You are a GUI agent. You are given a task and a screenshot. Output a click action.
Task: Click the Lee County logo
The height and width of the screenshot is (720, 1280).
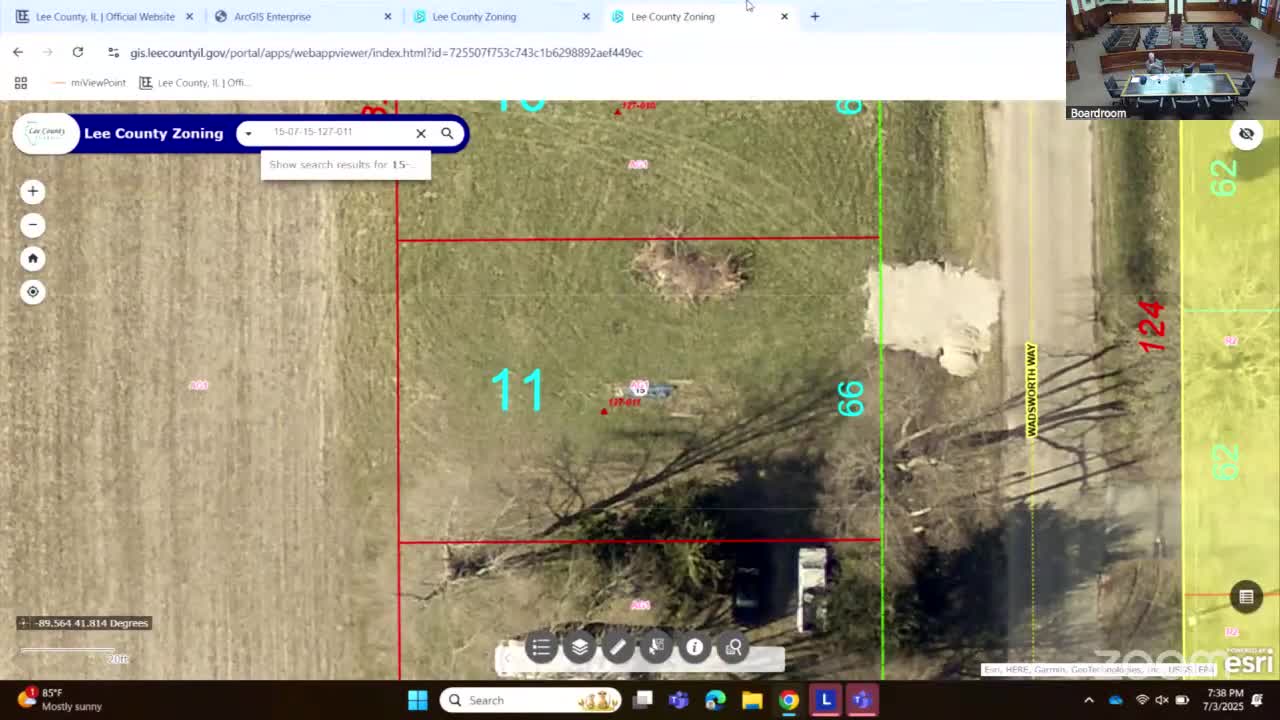tap(46, 133)
